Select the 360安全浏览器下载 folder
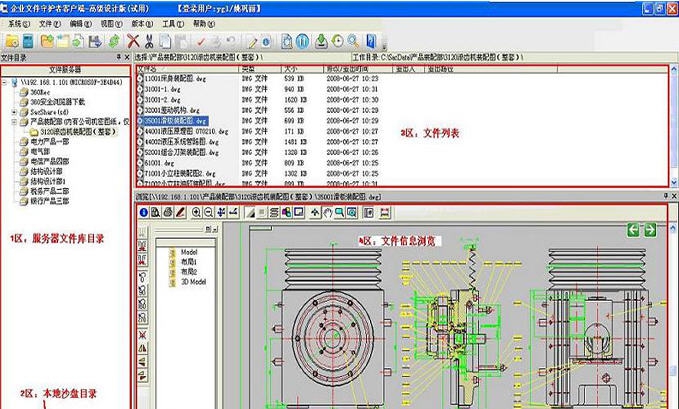Image resolution: width=679 pixels, height=409 pixels. [58, 102]
